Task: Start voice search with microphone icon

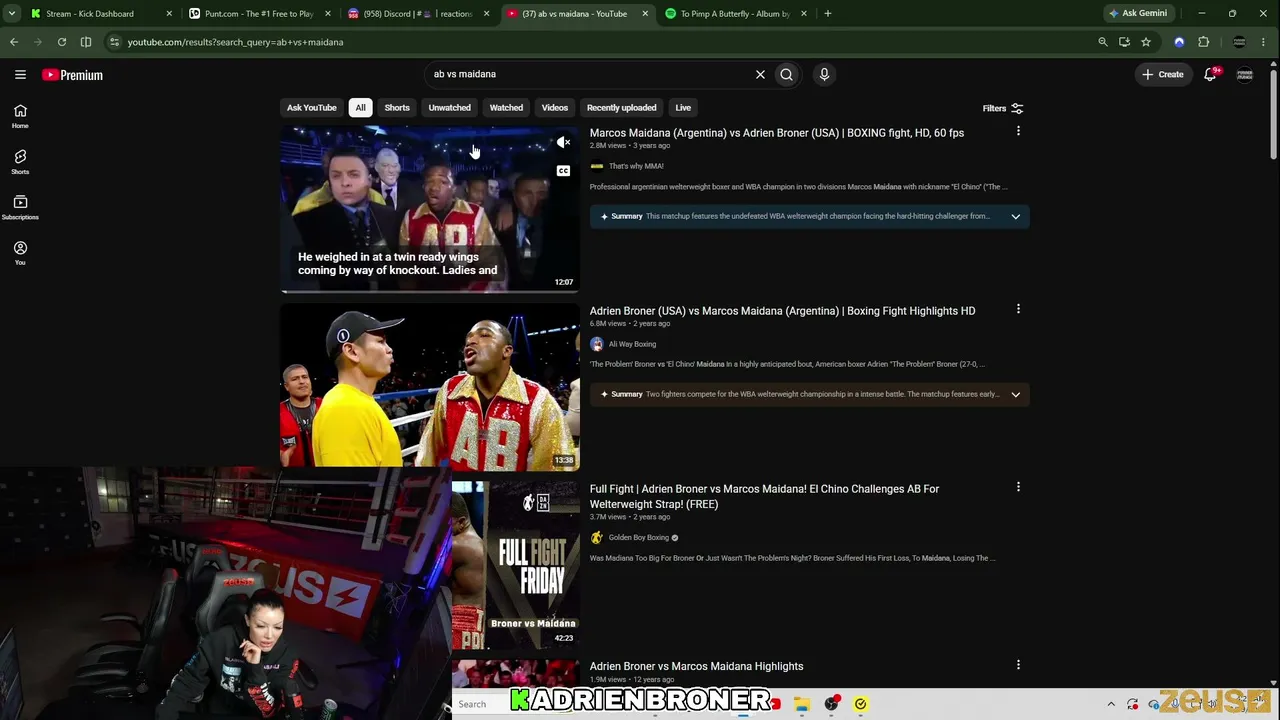Action: 824,74
